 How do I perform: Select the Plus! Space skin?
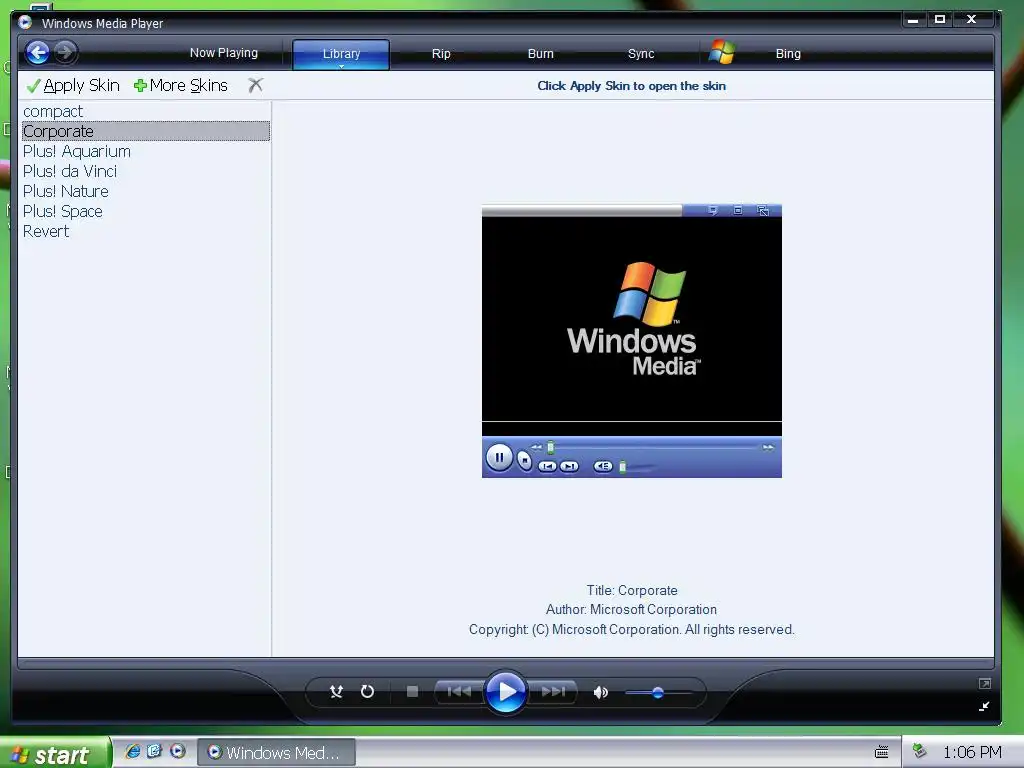(x=146, y=212)
